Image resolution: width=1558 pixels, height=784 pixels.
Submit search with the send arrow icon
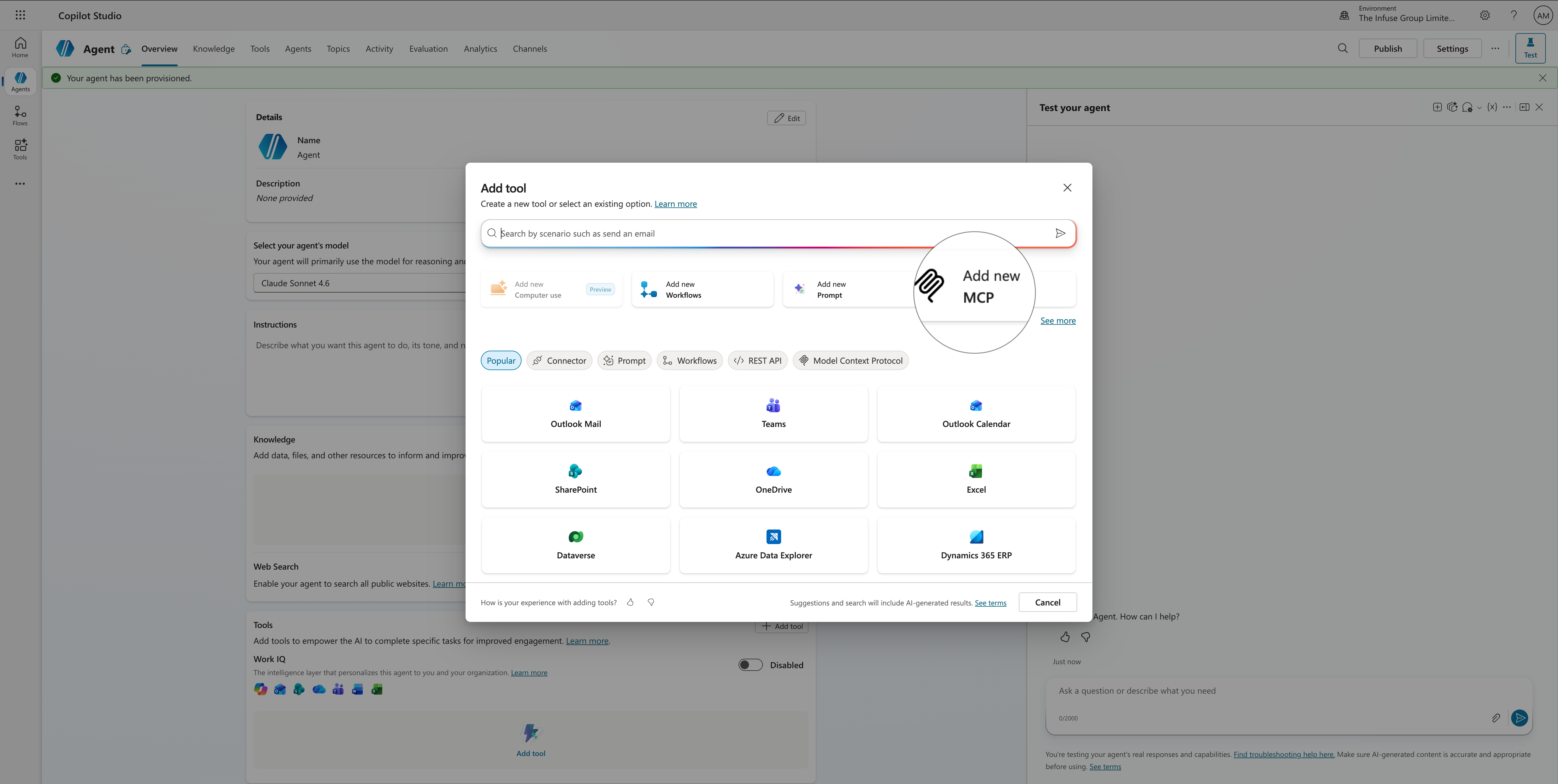(x=1060, y=233)
